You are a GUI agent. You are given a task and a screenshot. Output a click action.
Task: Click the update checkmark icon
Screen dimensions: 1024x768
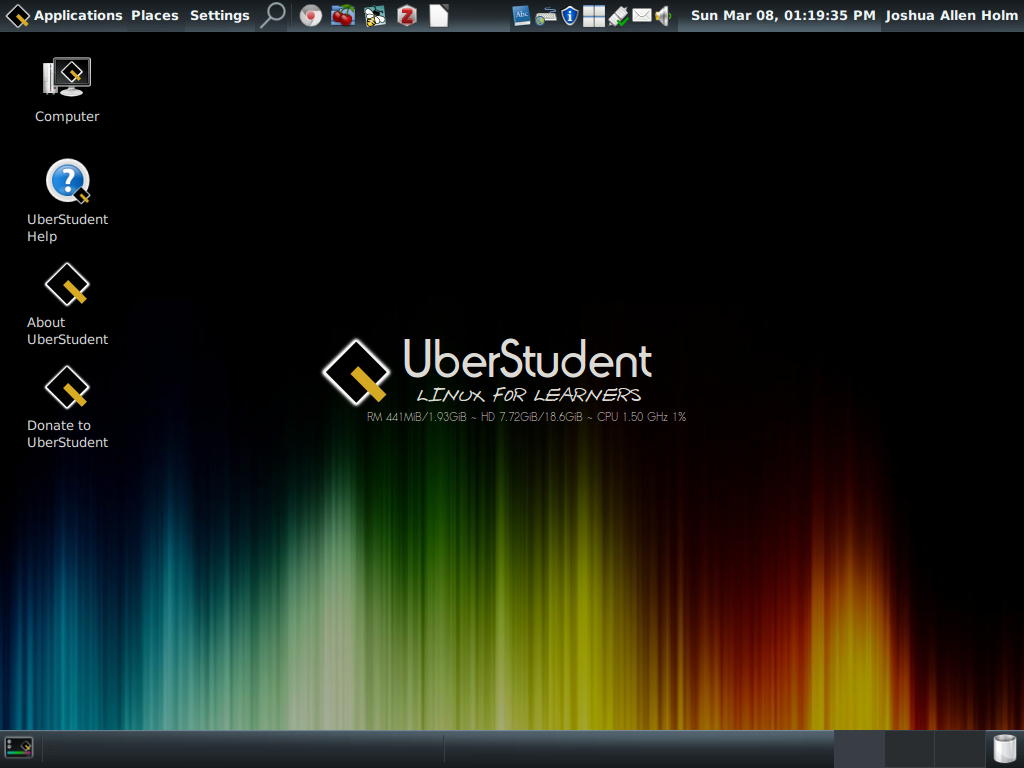618,15
